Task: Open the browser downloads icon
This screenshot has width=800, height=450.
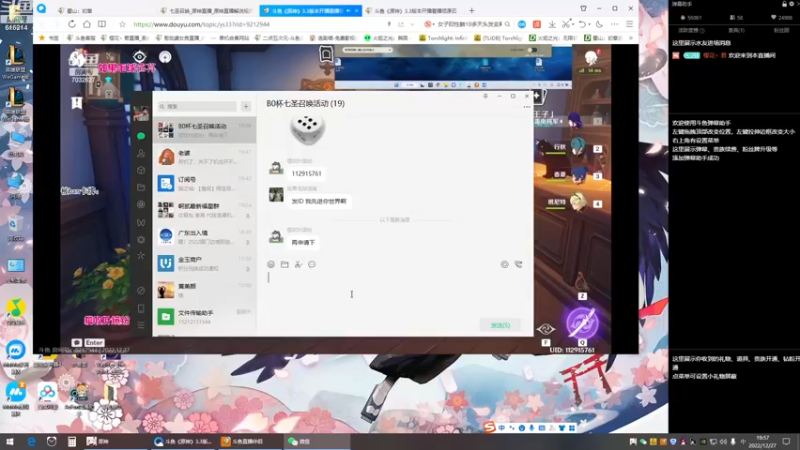Action: pos(552,24)
